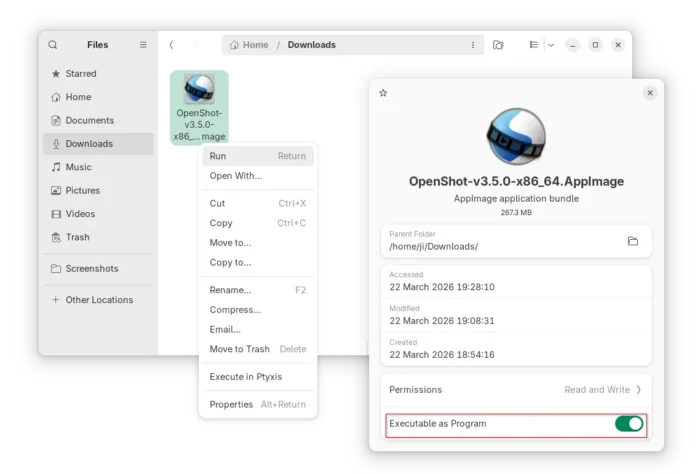Click Compress... in context menu
The image size is (700, 474).
click(235, 310)
